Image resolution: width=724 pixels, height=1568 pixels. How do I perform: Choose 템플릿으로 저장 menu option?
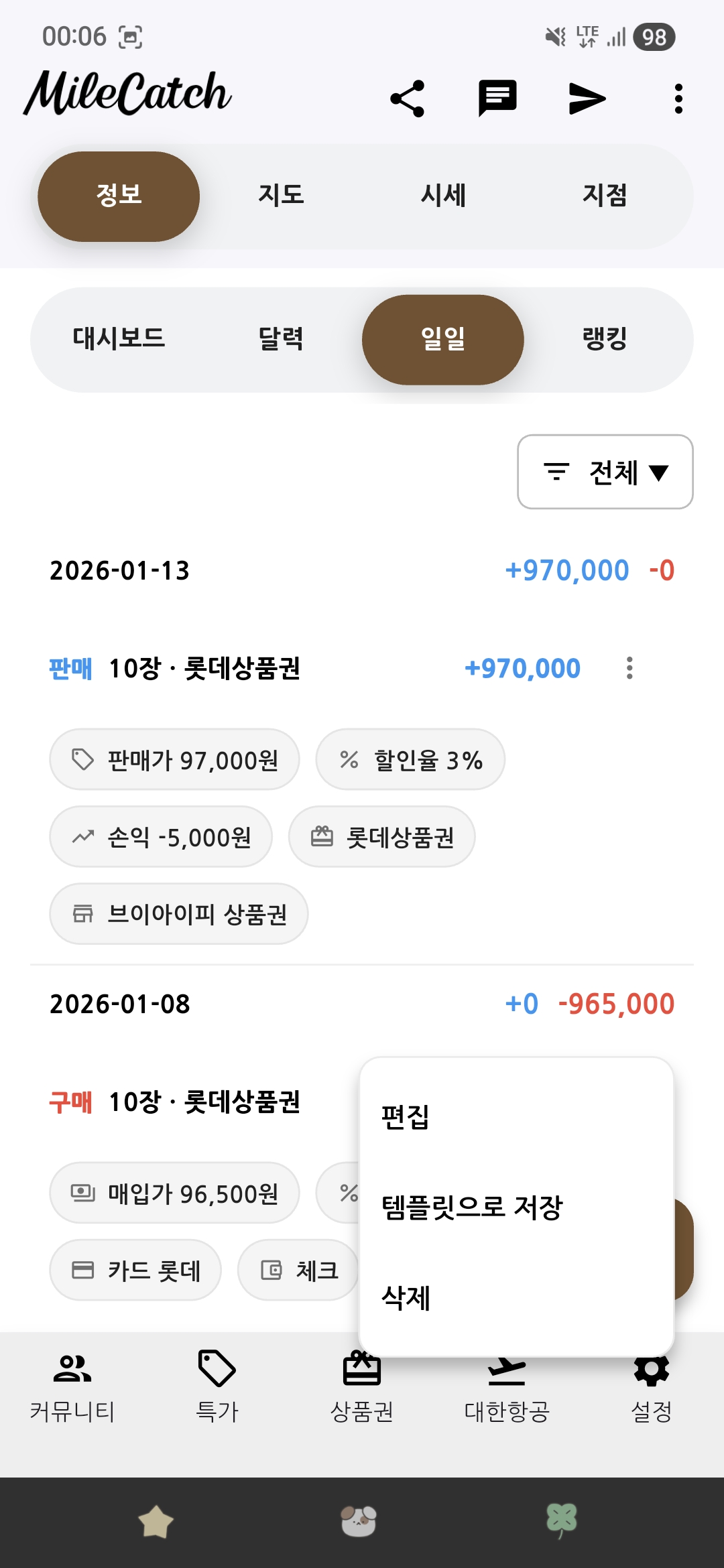[472, 1207]
